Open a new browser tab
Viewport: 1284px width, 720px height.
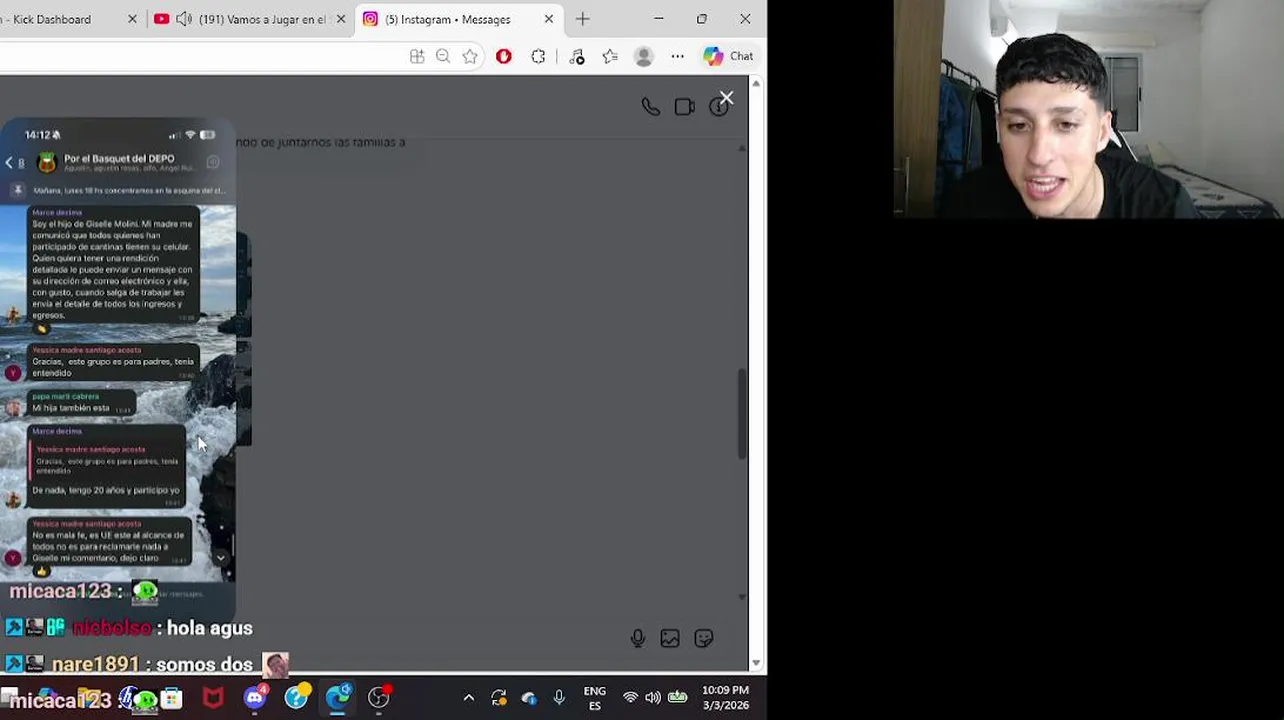(x=583, y=19)
